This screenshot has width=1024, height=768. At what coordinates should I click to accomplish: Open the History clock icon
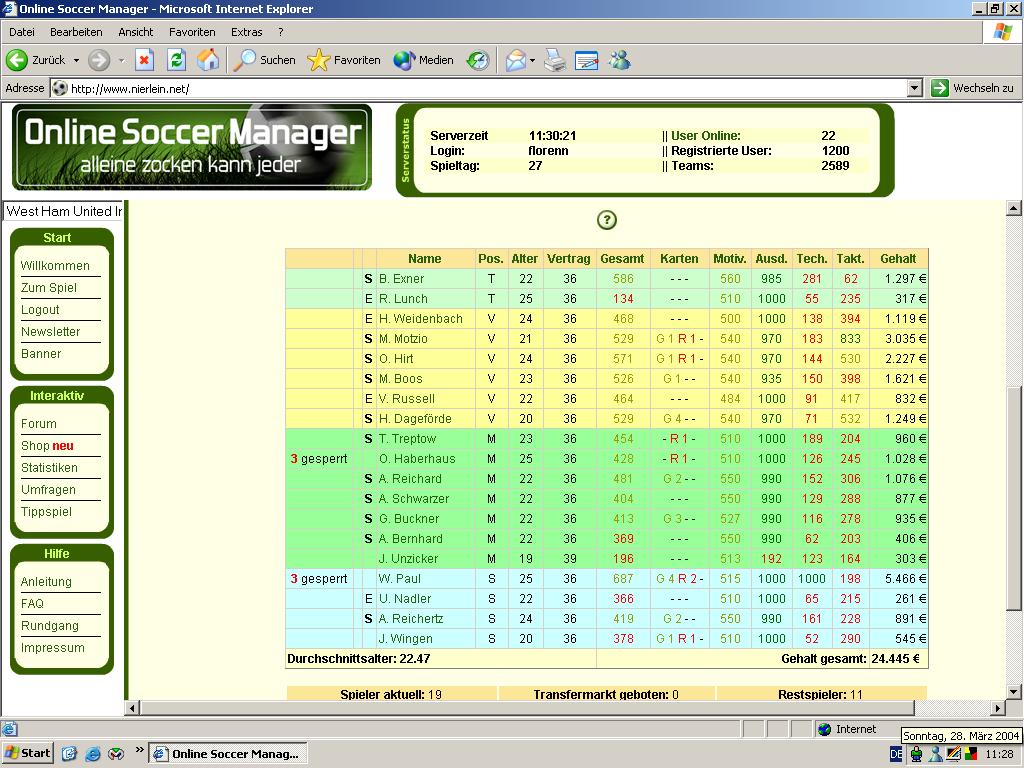point(478,60)
